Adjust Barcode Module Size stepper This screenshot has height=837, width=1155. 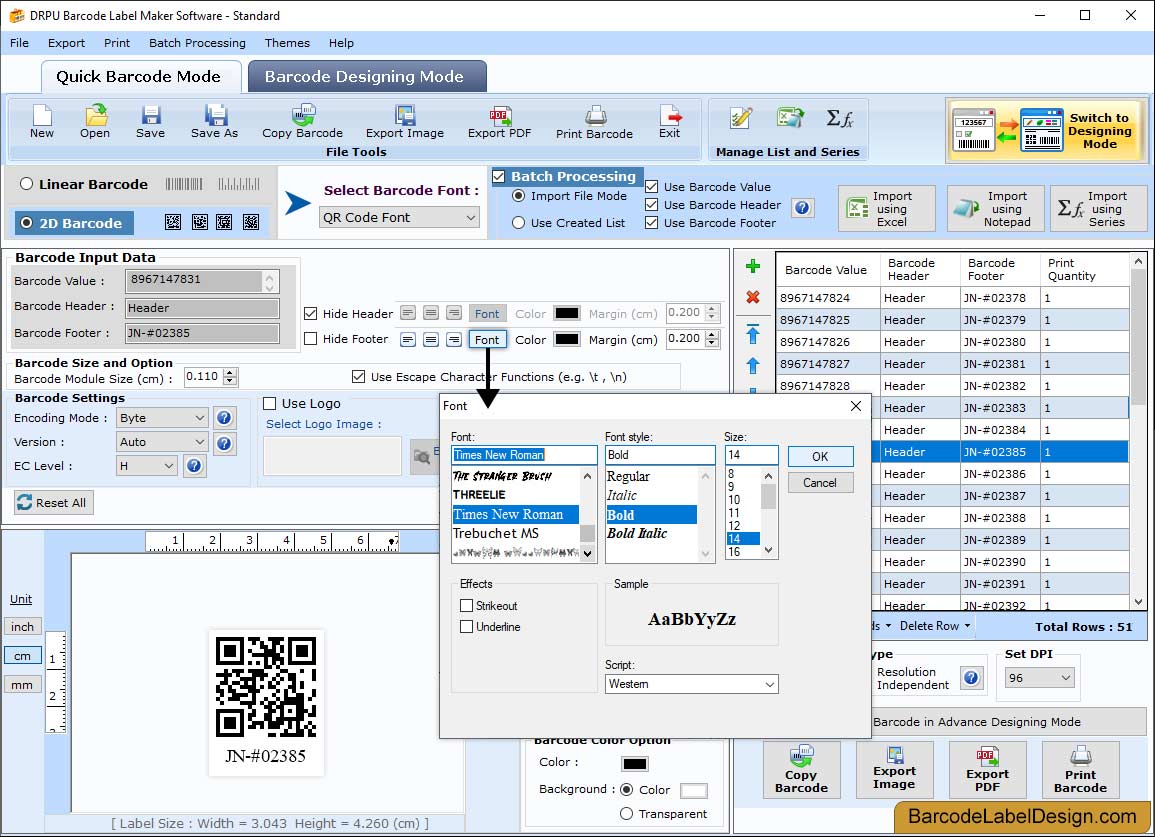click(231, 377)
